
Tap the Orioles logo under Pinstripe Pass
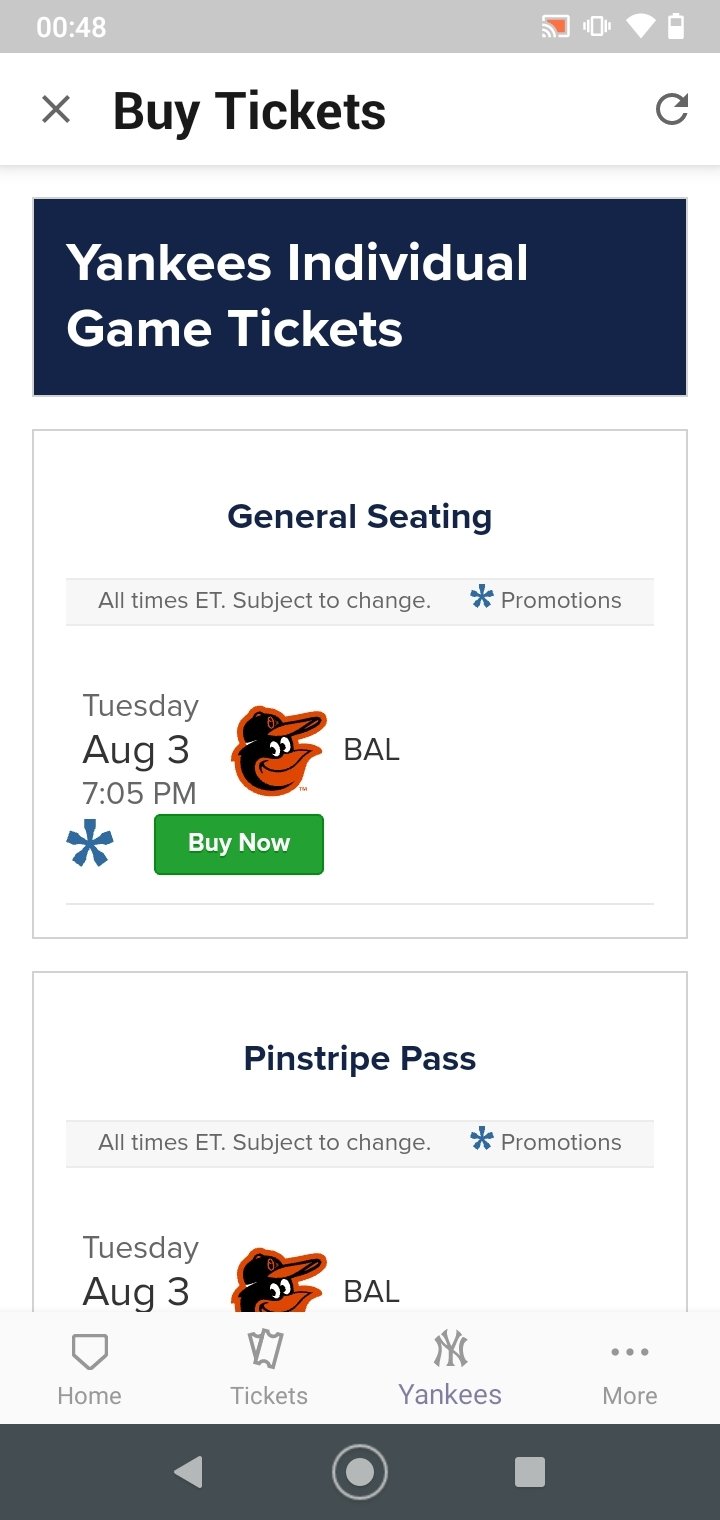coord(278,1280)
